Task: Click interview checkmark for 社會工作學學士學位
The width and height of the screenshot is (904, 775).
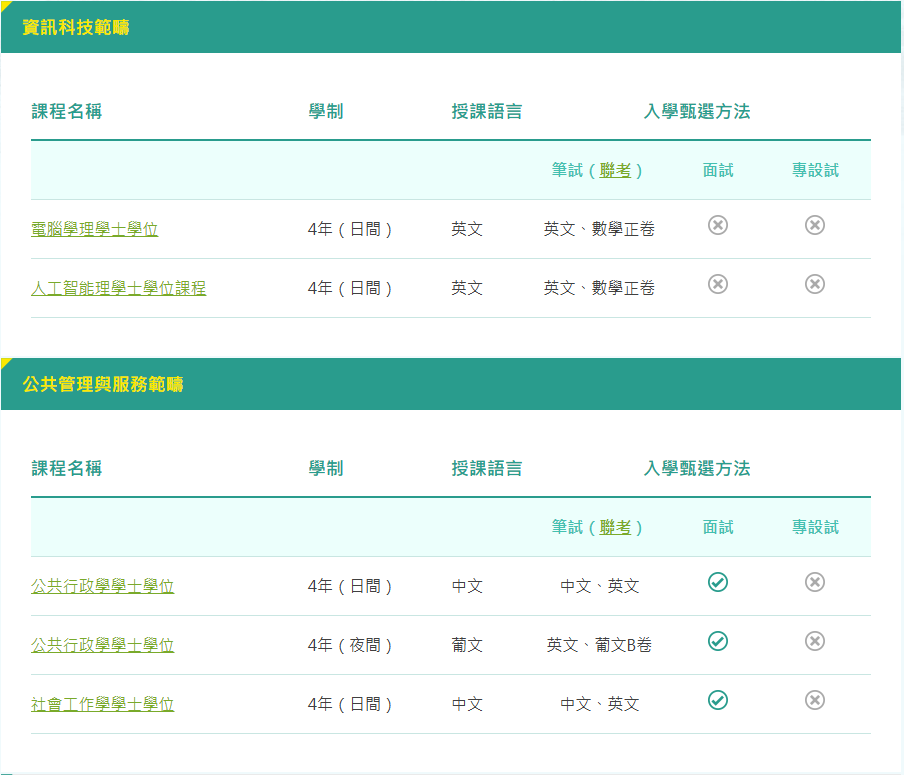Action: [x=717, y=700]
